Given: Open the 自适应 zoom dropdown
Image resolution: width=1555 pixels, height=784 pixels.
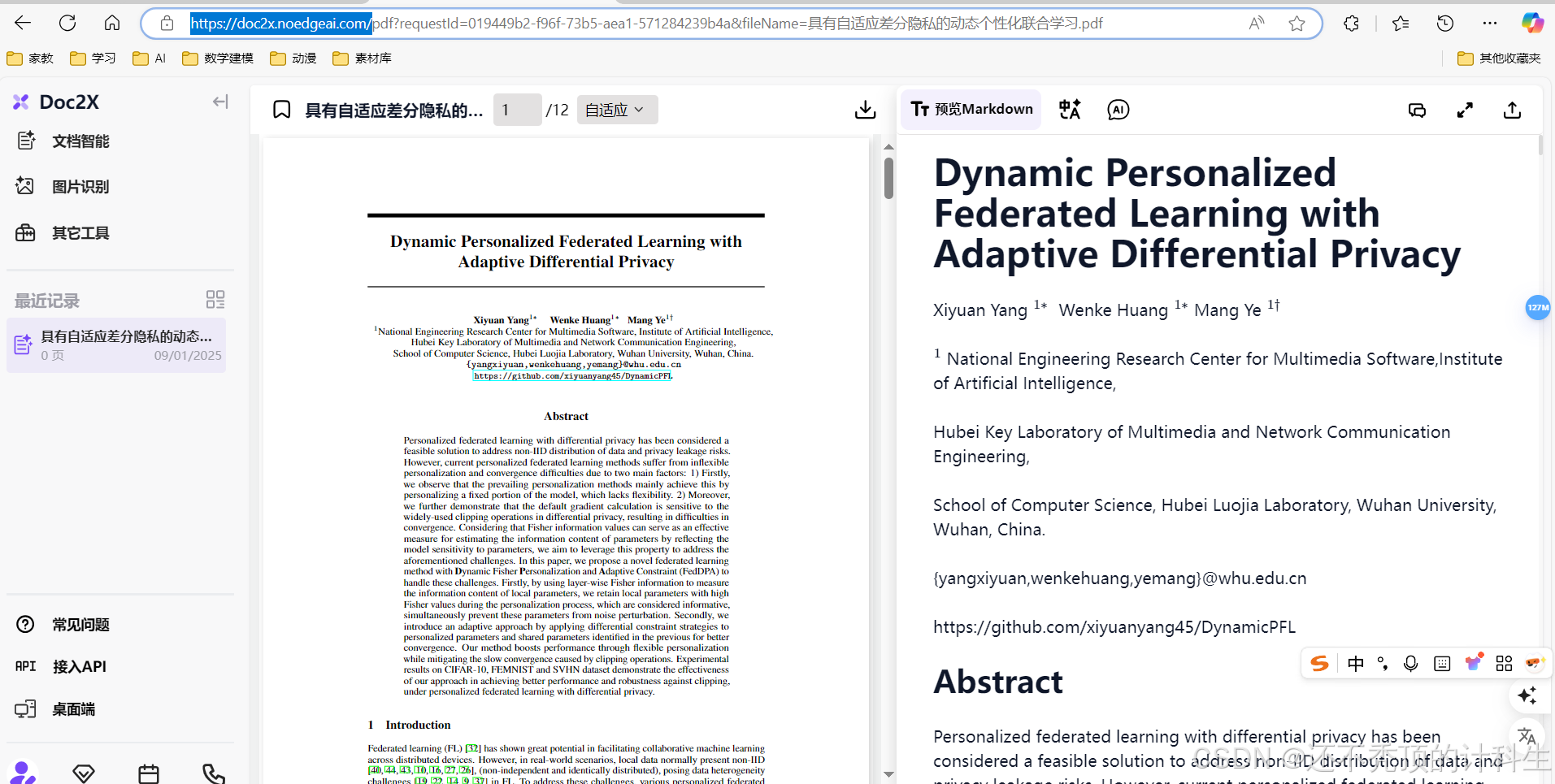Looking at the screenshot, I should 617,110.
